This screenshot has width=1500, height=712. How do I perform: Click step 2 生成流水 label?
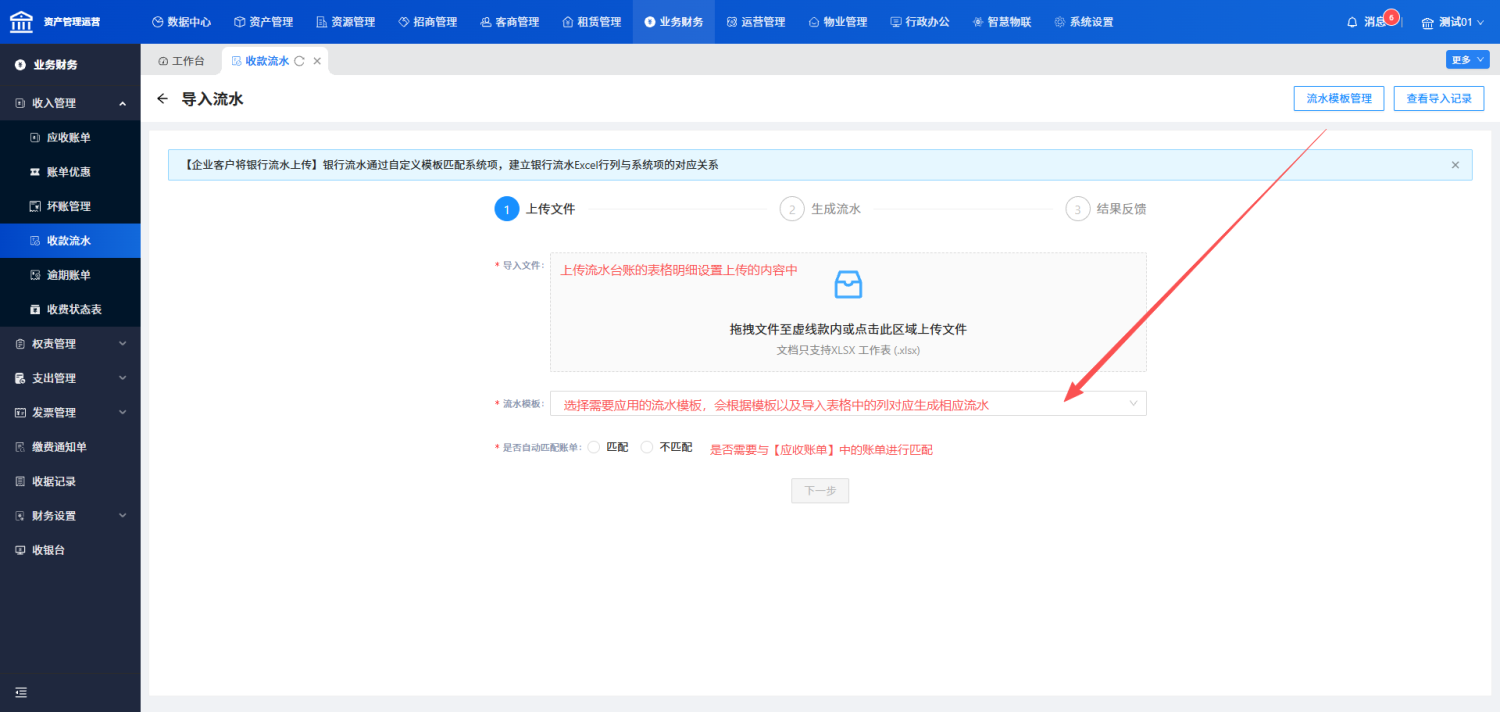[x=836, y=209]
